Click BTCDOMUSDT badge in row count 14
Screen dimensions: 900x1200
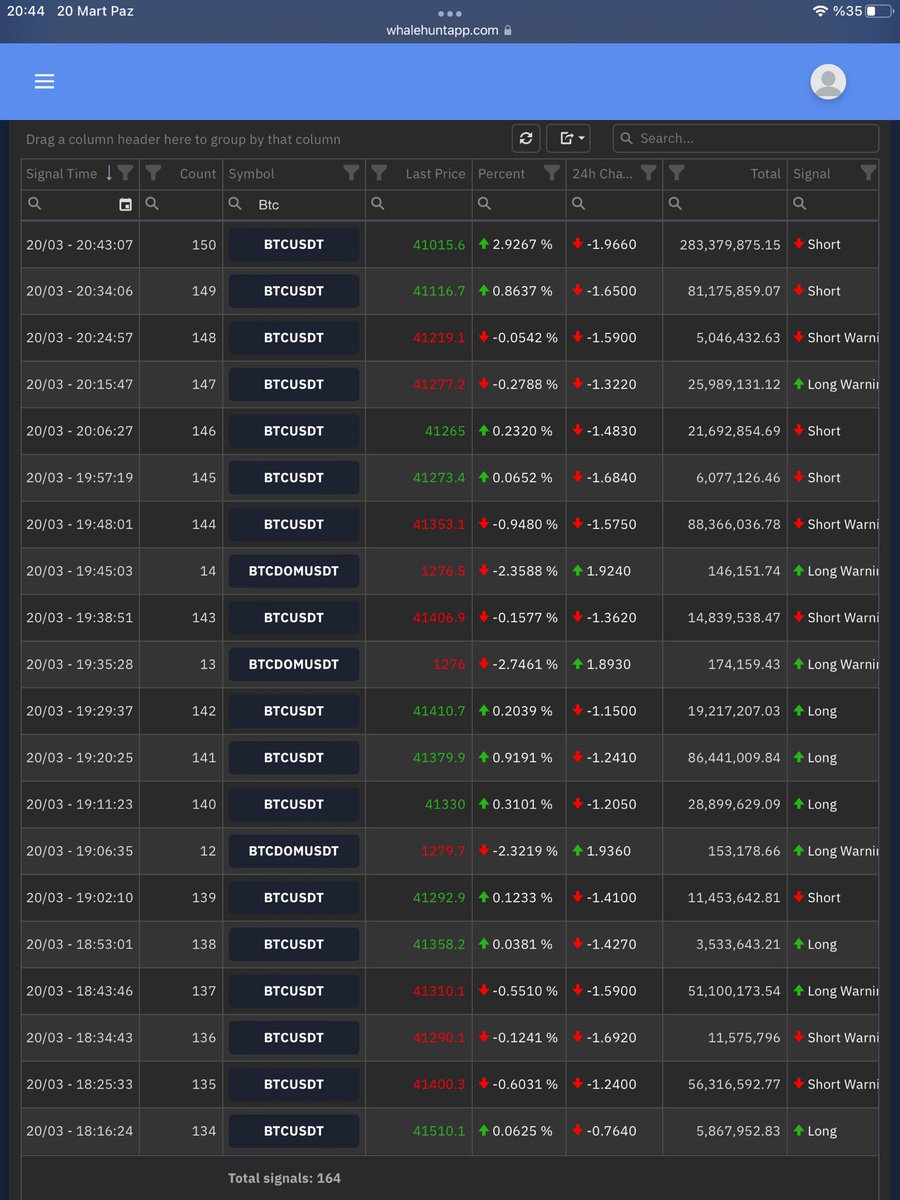point(294,571)
